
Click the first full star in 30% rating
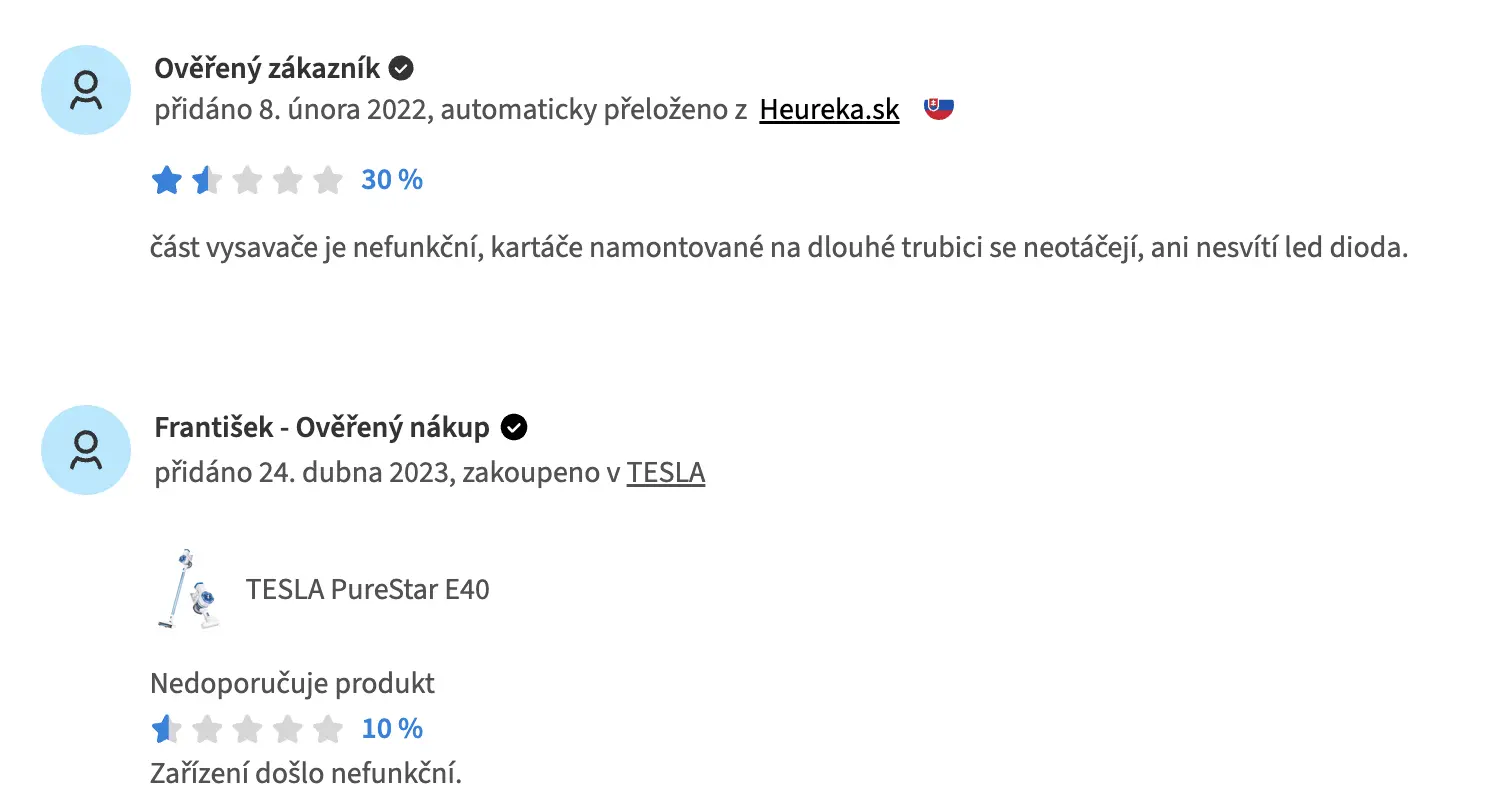tap(167, 180)
